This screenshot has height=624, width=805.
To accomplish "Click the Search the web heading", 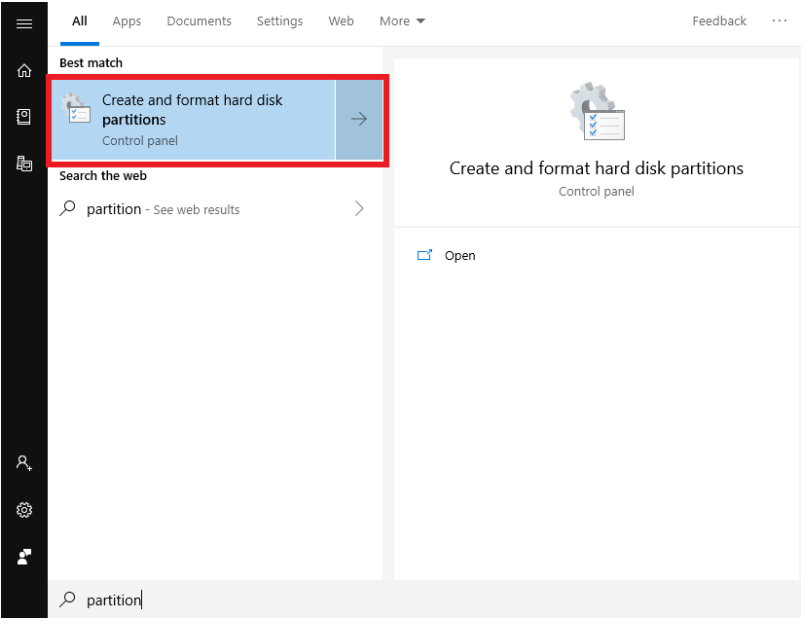I will (x=103, y=176).
